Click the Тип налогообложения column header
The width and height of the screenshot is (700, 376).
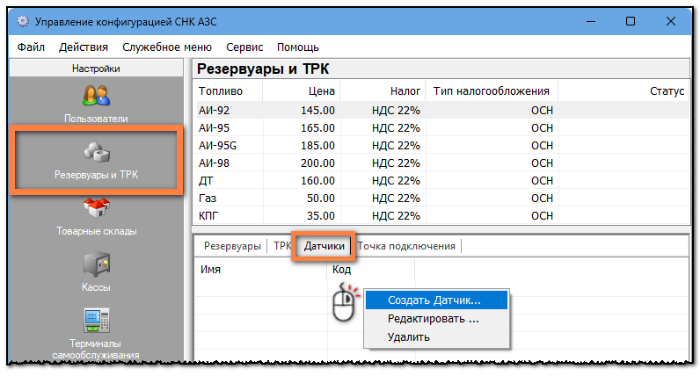coord(492,91)
